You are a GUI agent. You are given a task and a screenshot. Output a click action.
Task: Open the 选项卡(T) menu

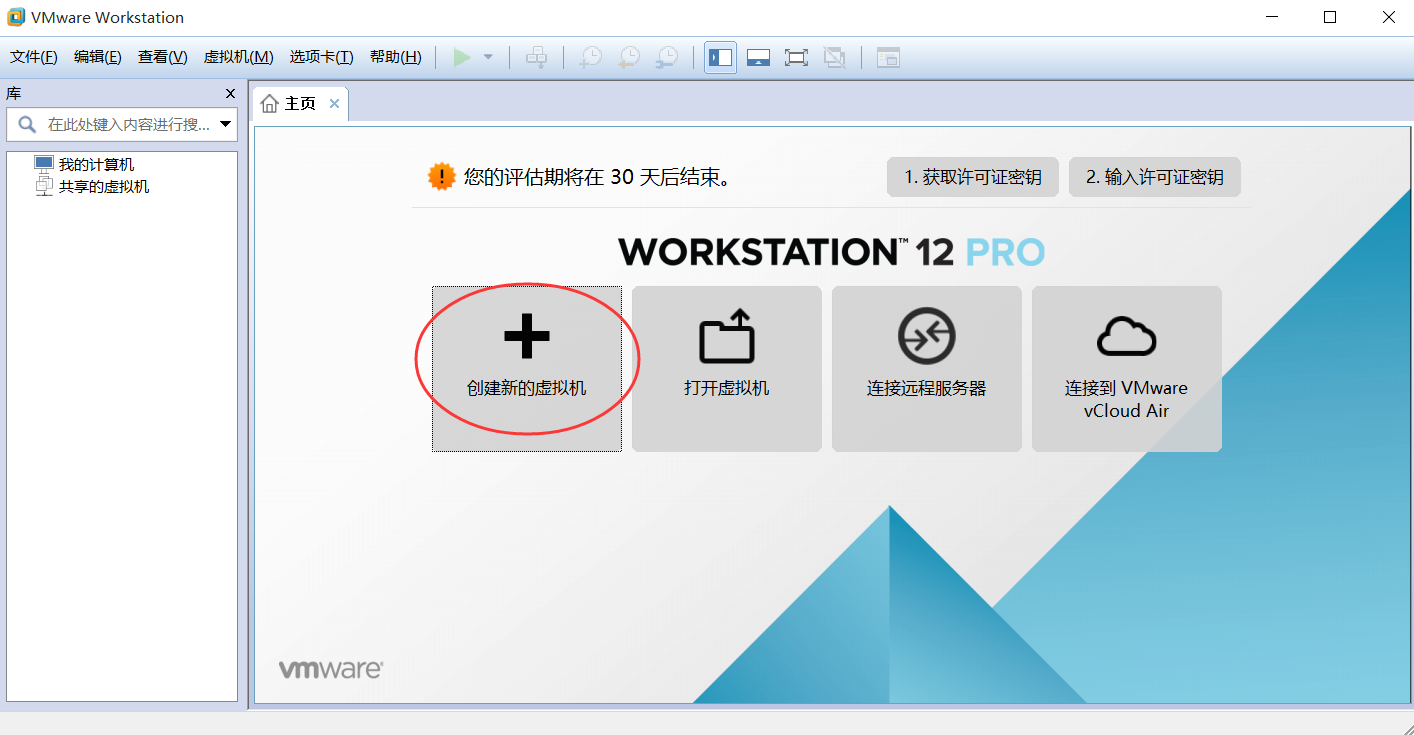pos(322,57)
